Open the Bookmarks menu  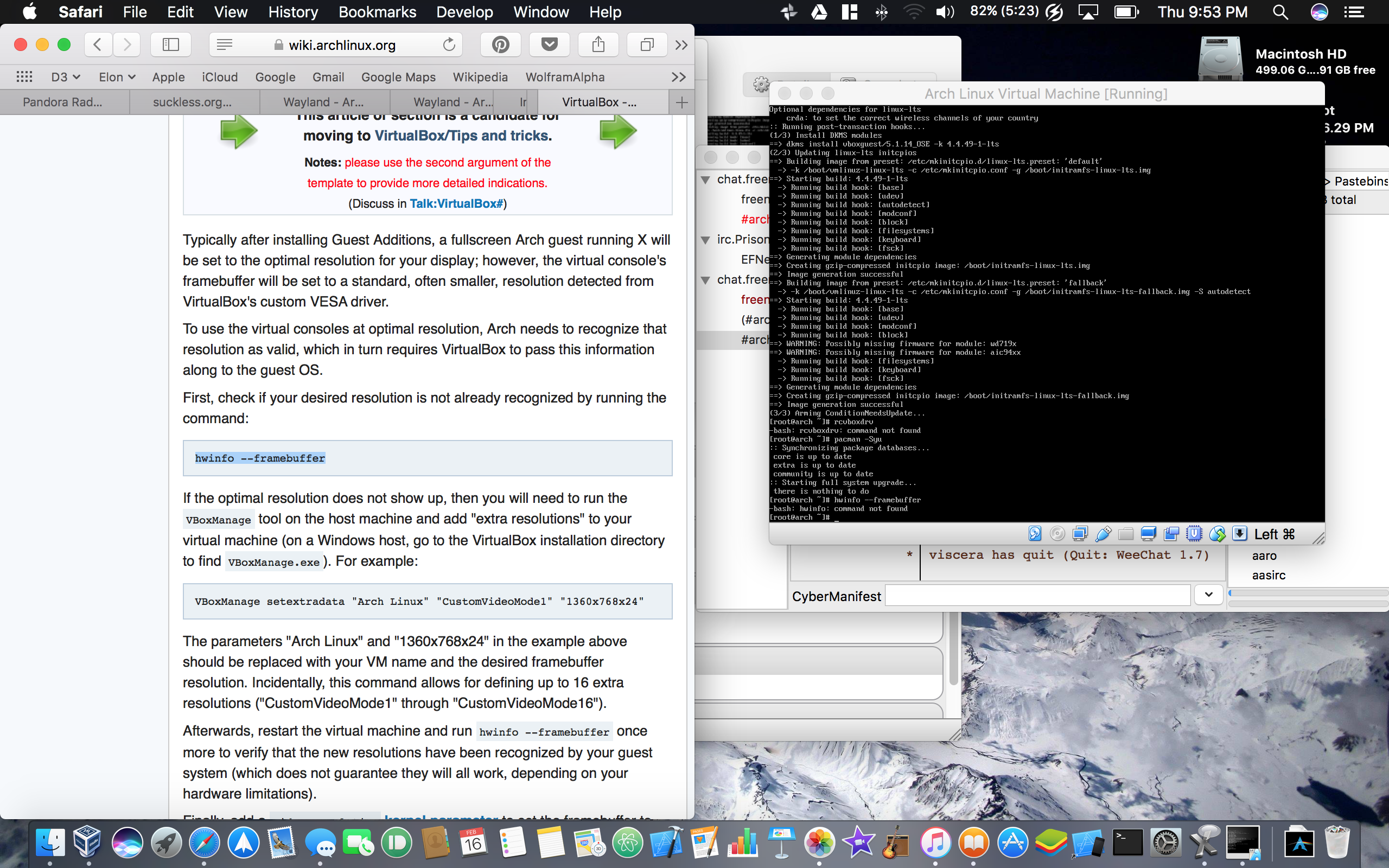[x=377, y=11]
